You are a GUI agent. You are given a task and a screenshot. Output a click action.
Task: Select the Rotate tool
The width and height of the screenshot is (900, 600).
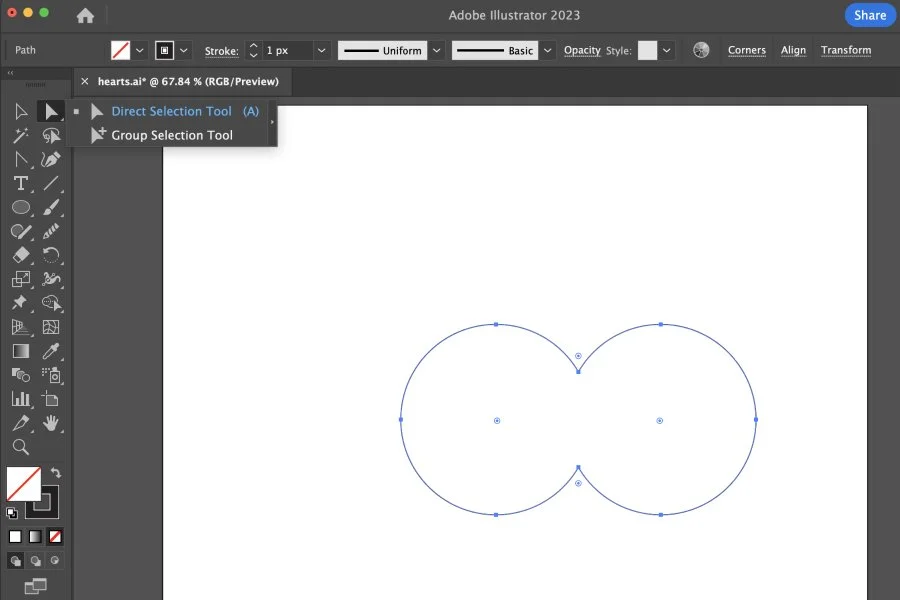tap(51, 255)
